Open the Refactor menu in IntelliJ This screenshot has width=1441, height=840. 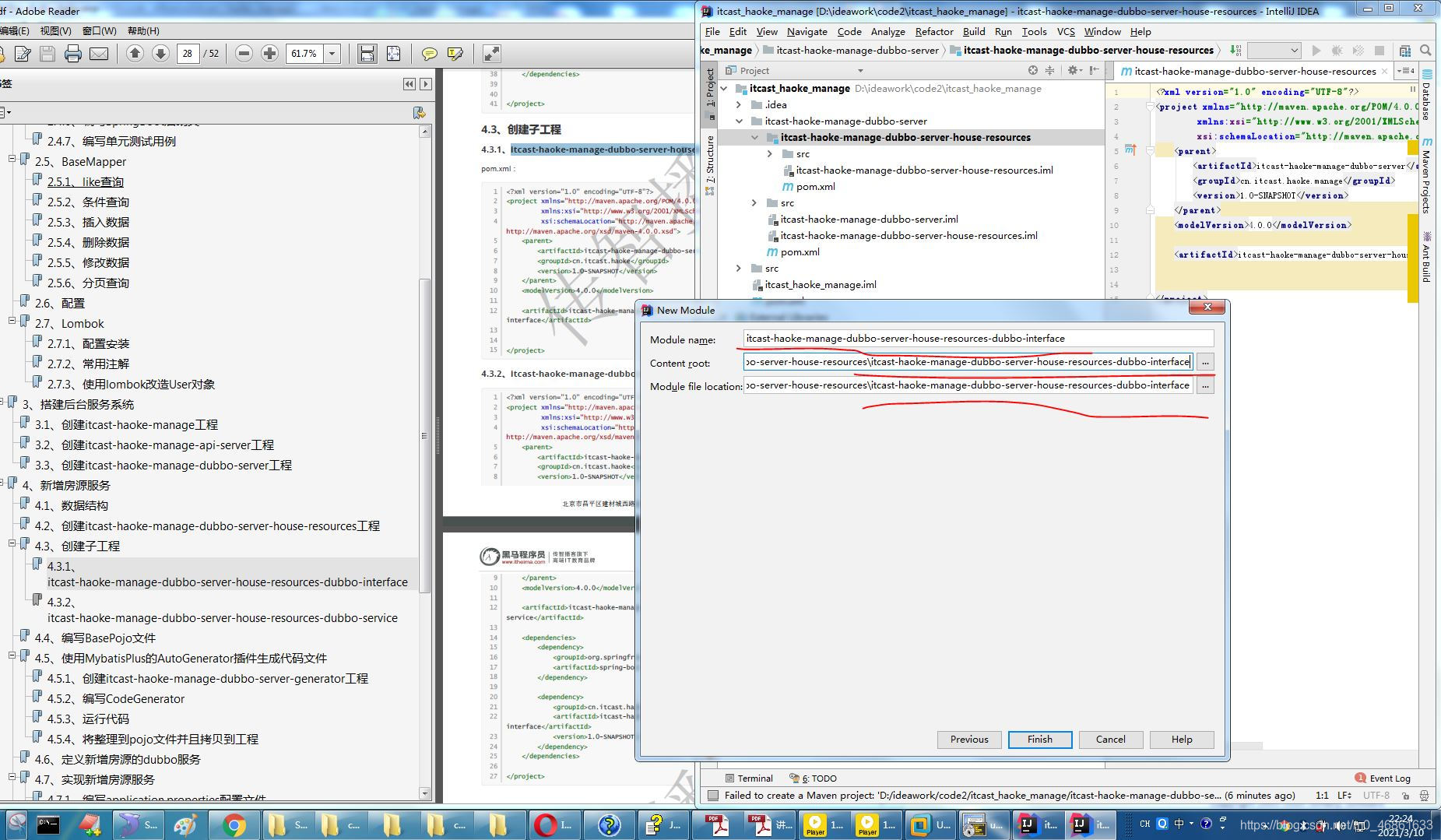pyautogui.click(x=933, y=31)
